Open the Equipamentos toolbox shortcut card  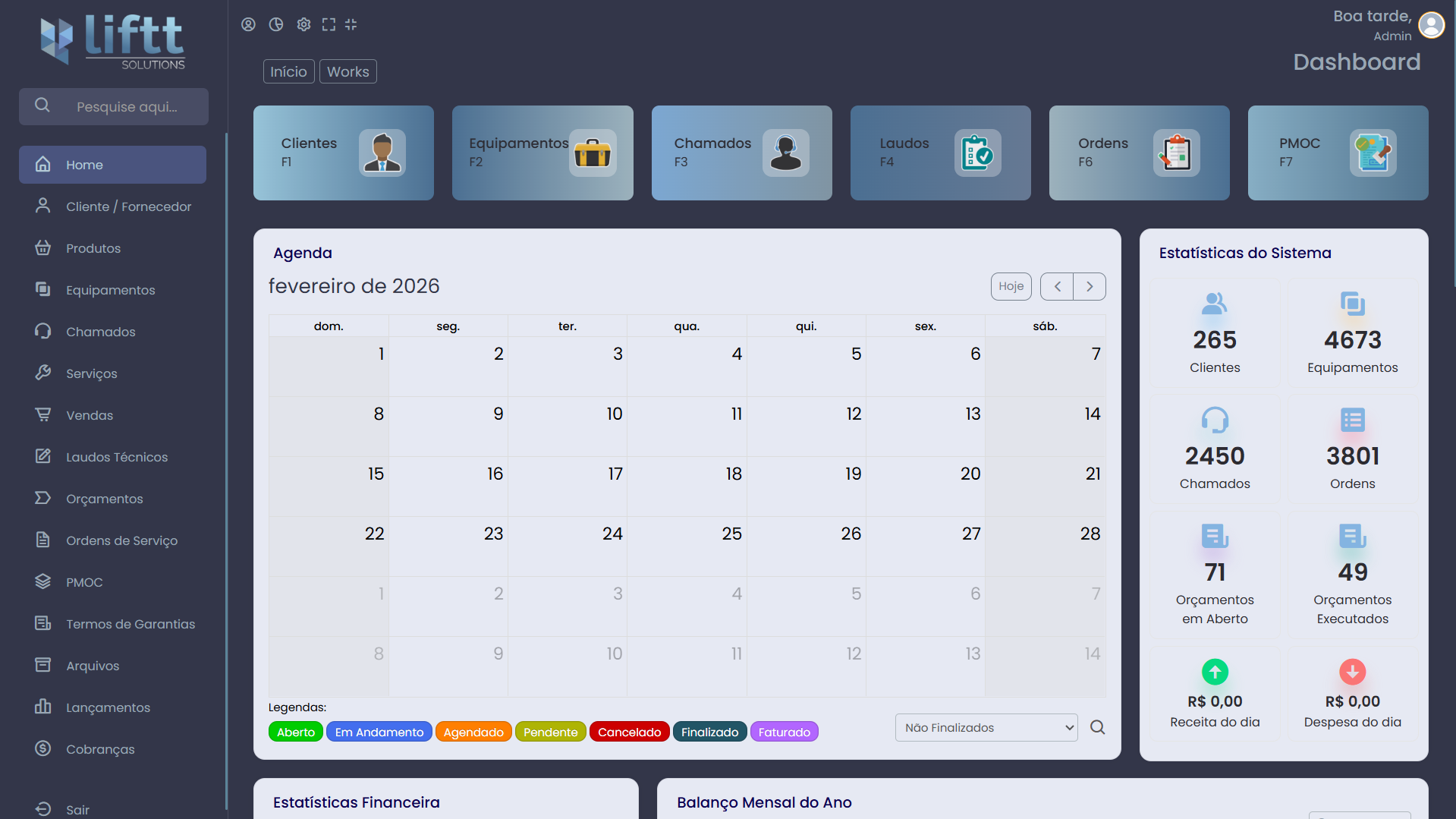[542, 153]
